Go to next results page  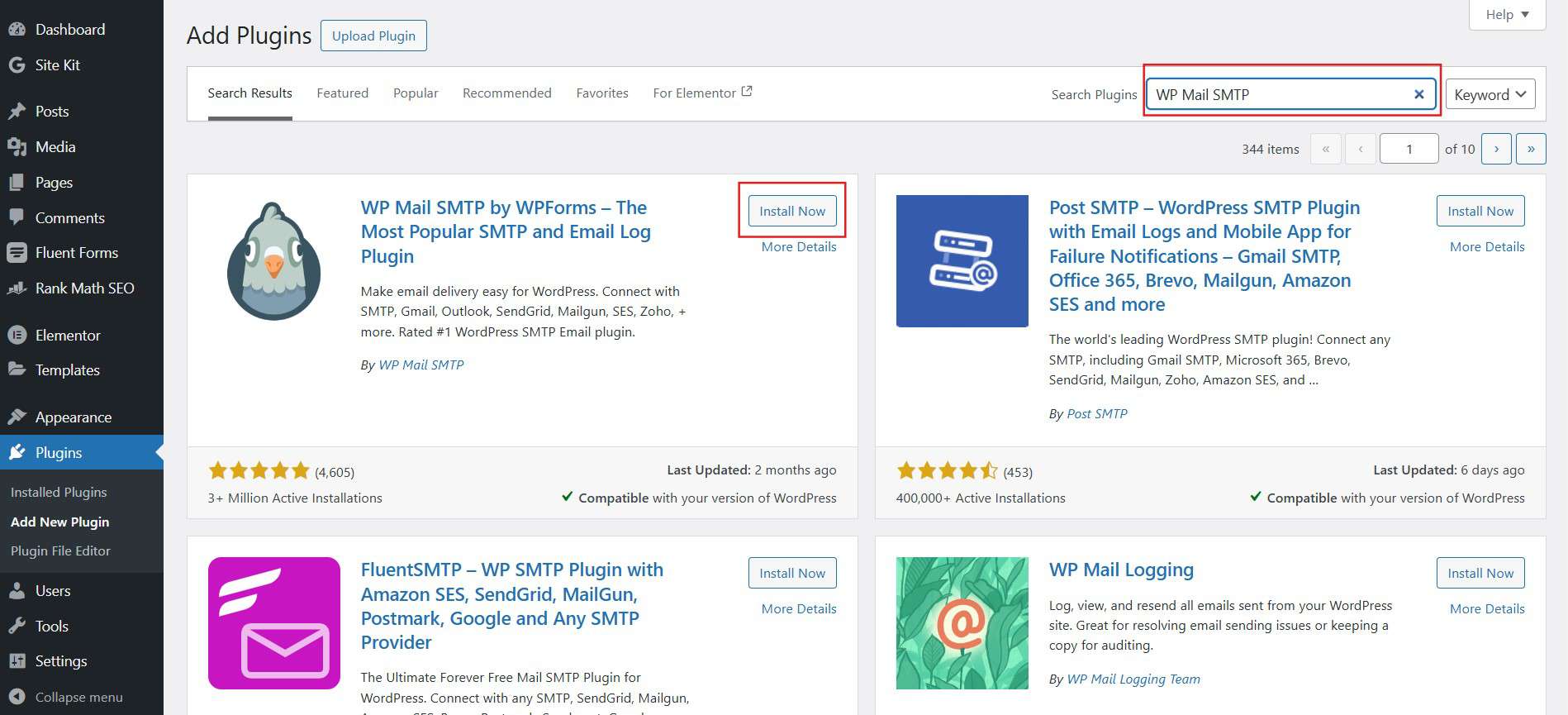coord(1496,149)
